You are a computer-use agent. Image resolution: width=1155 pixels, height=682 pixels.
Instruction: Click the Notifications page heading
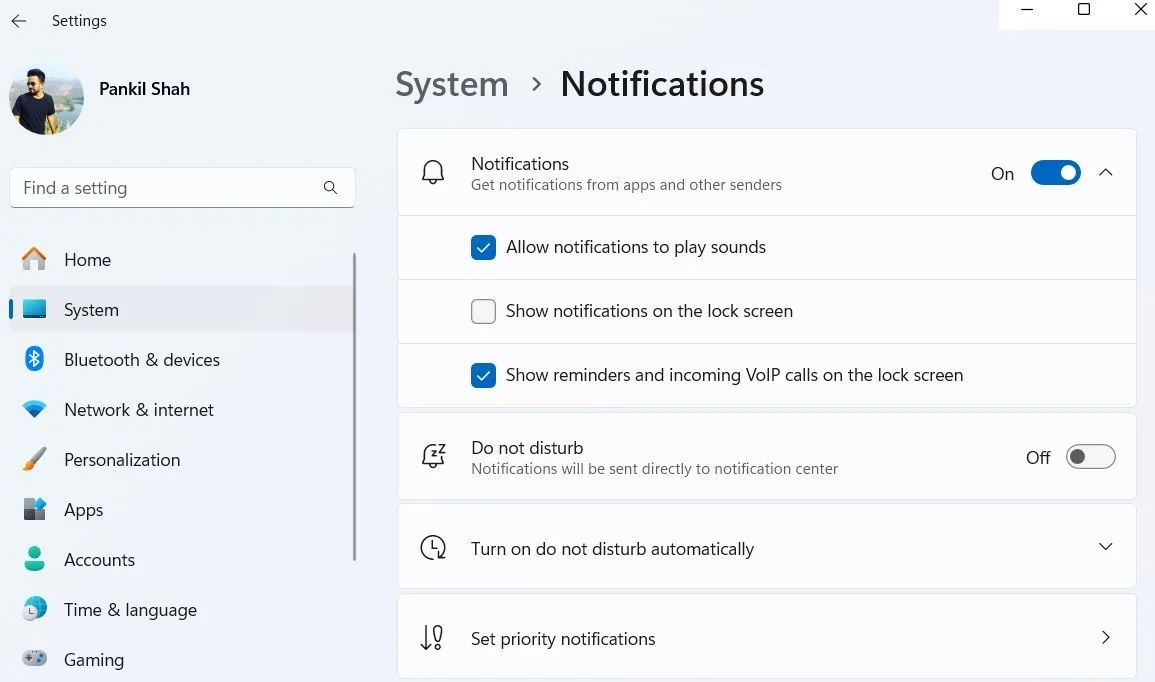coord(662,84)
